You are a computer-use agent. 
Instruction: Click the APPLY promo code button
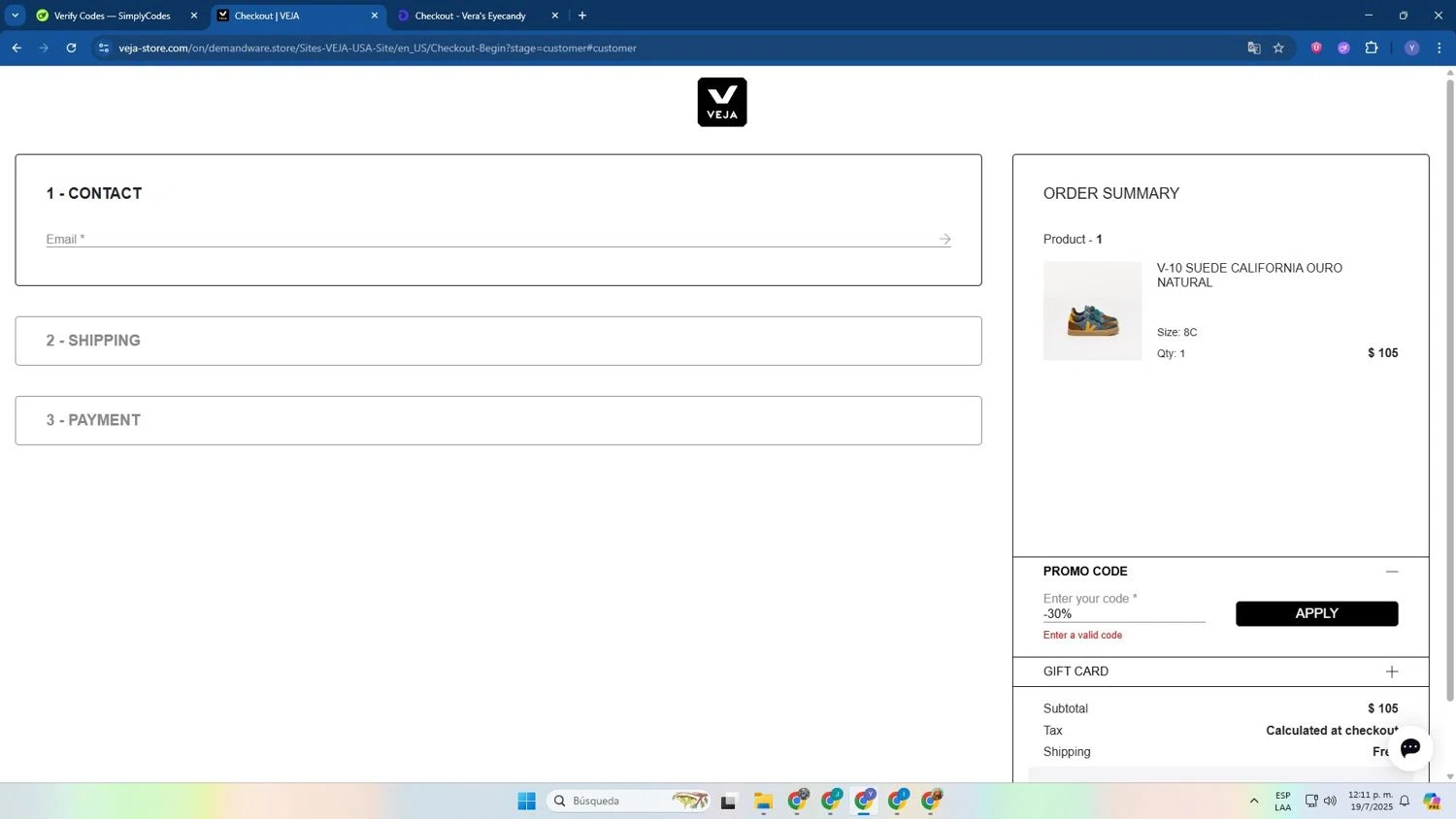[x=1316, y=613]
